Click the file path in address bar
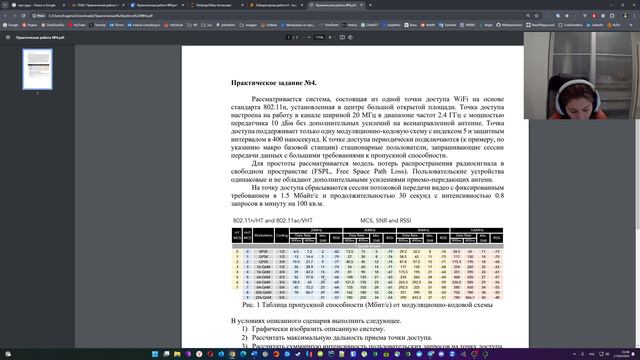640x360 pixels. point(100,16)
